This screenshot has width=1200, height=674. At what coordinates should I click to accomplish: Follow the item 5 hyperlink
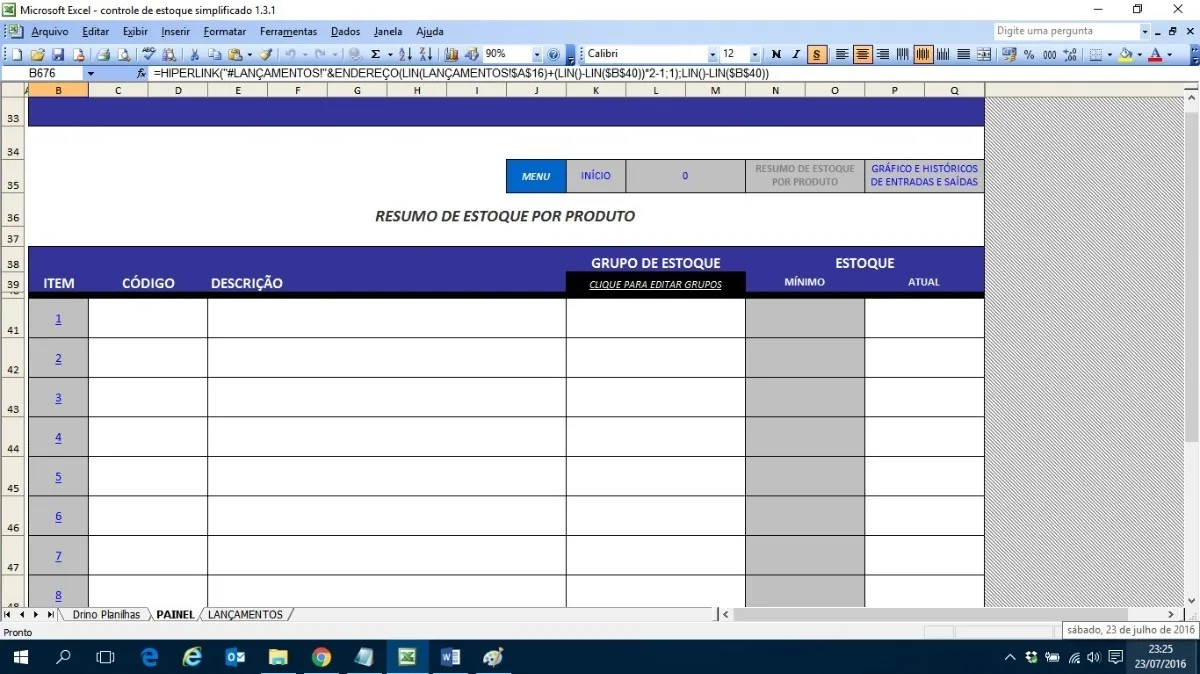pos(58,477)
